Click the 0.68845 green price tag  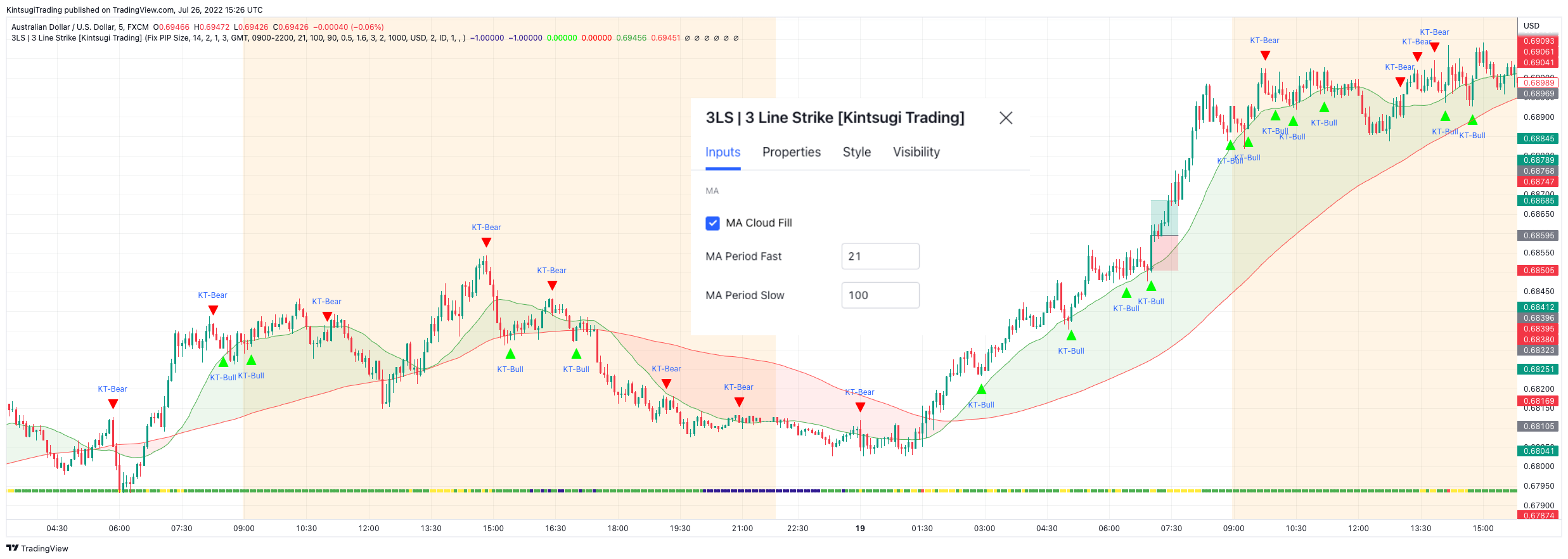click(1538, 139)
